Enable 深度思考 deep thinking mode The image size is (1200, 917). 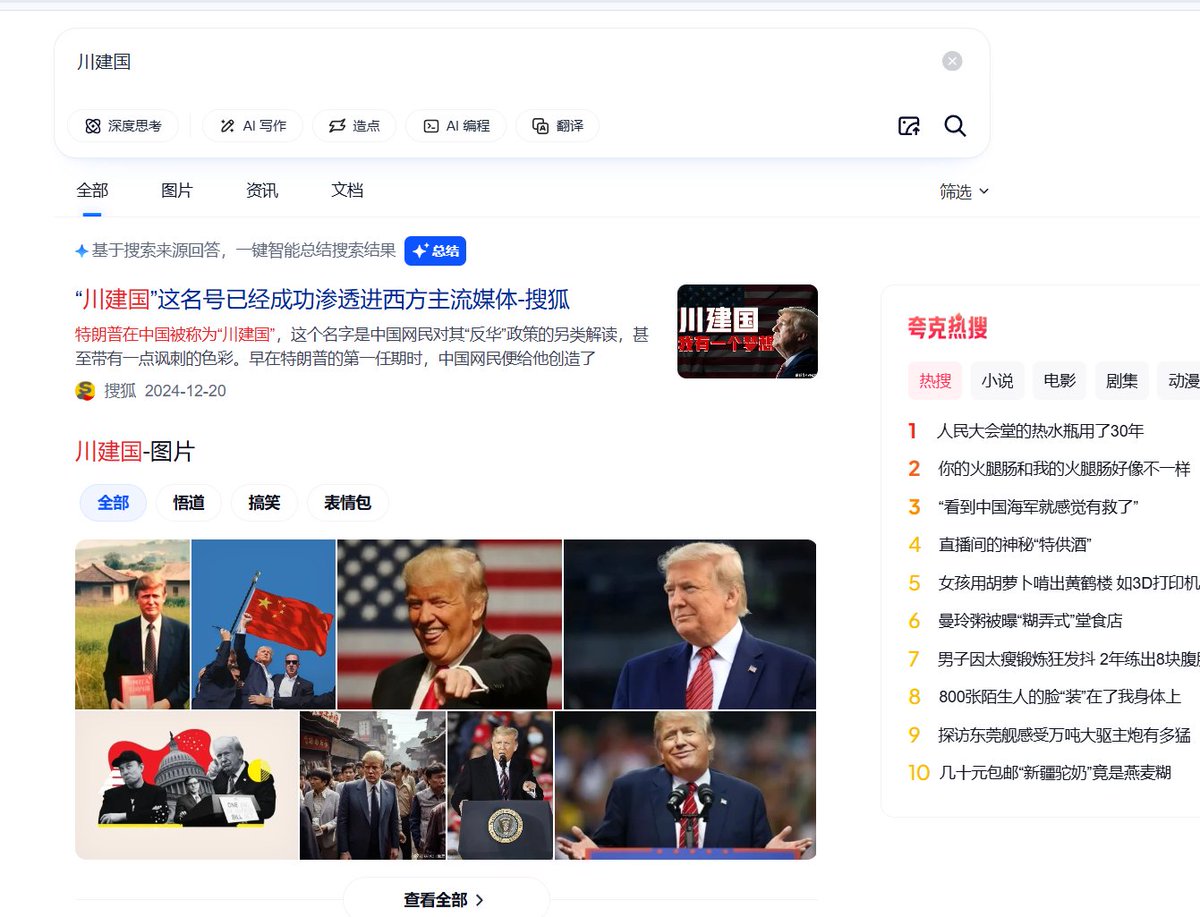[x=123, y=126]
